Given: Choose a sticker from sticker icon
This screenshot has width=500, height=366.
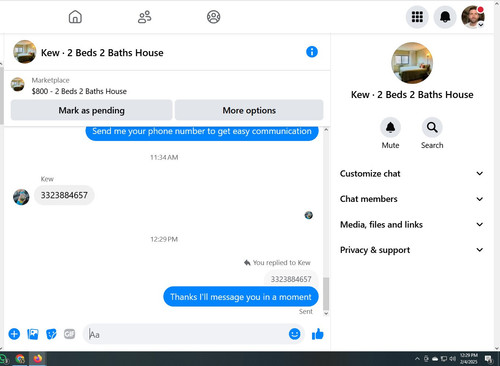Looking at the screenshot, I should tap(51, 334).
